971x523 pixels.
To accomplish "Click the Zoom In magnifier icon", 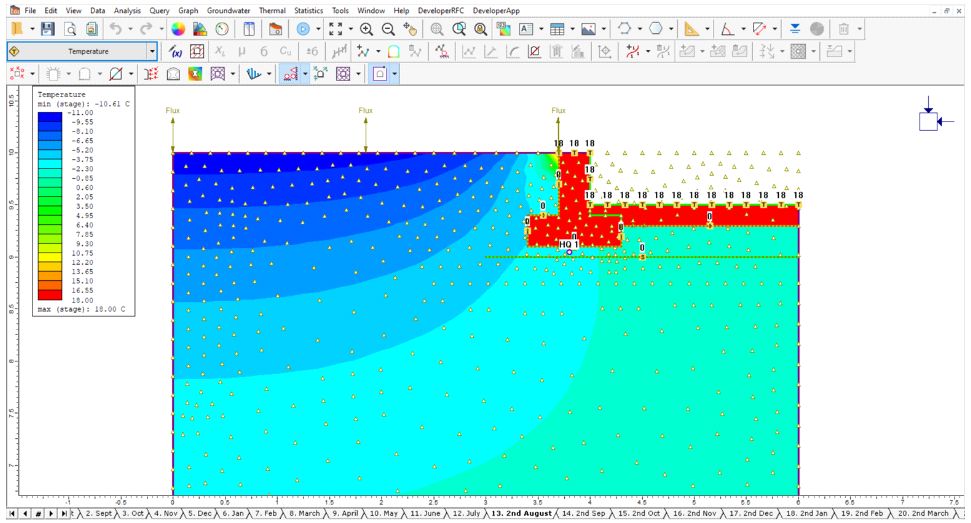I will pyautogui.click(x=366, y=30).
